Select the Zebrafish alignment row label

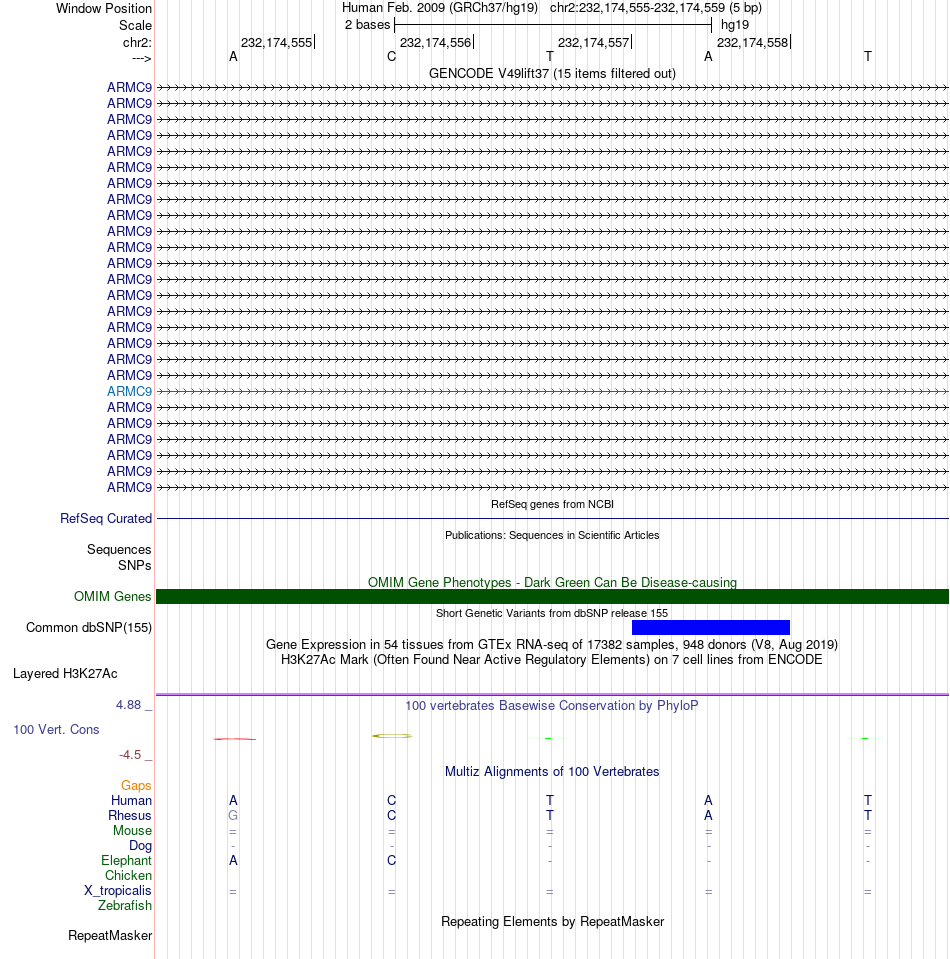tap(125, 906)
